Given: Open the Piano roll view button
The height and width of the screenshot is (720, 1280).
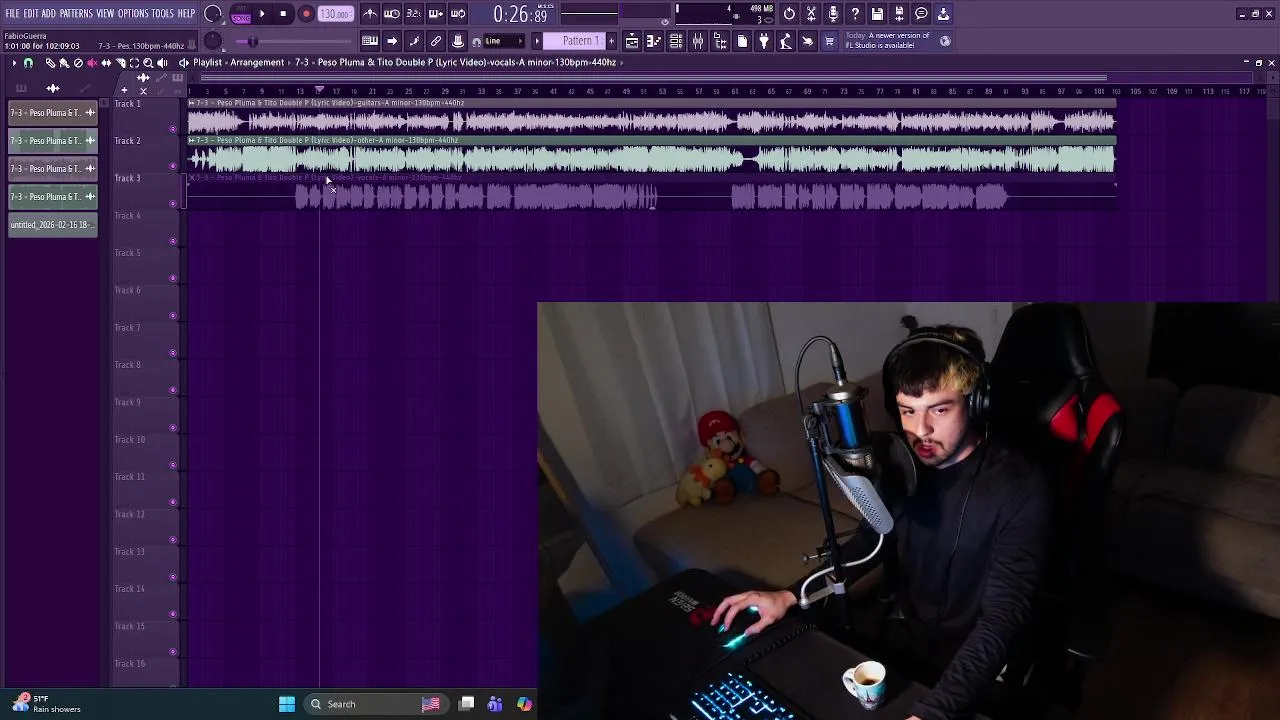Looking at the screenshot, I should point(653,41).
